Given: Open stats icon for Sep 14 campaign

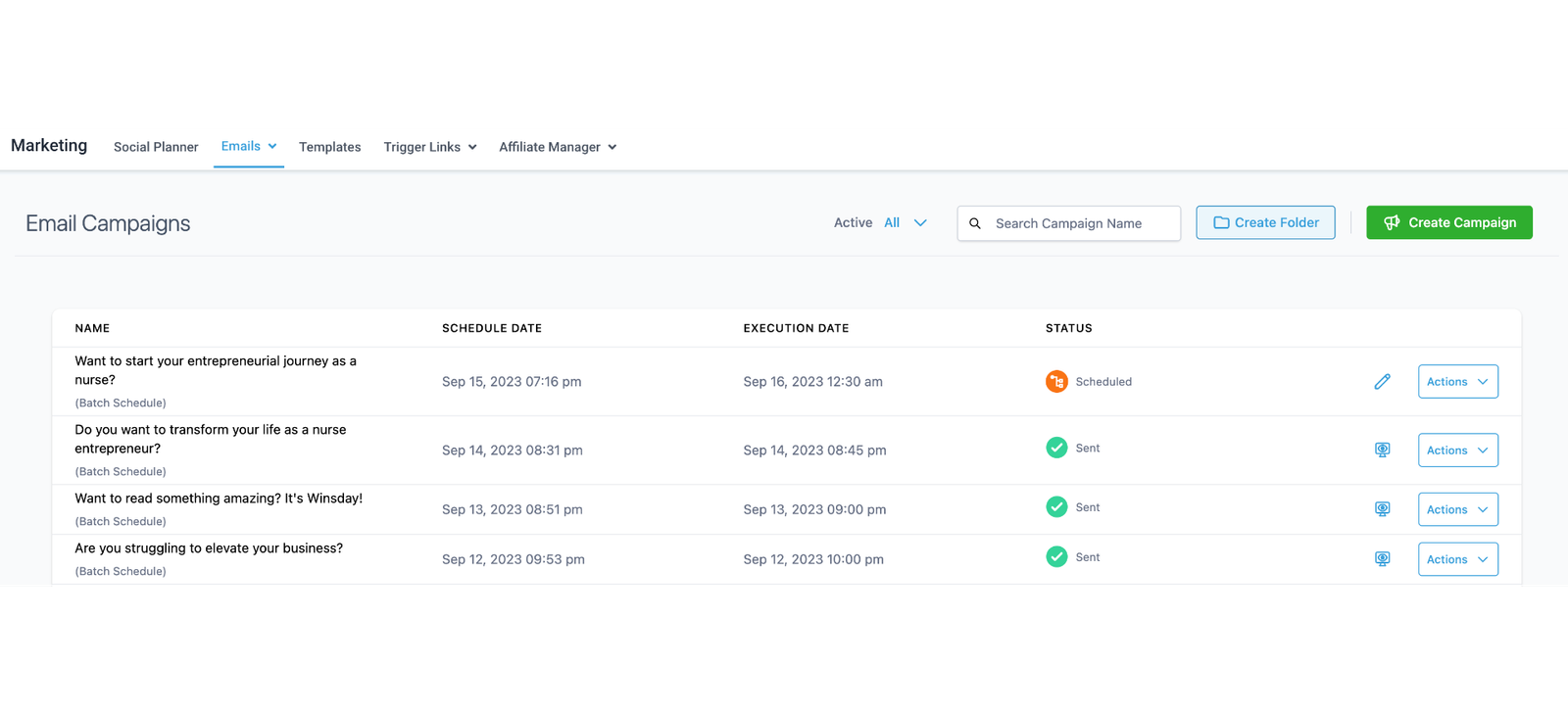Looking at the screenshot, I should click(x=1382, y=451).
